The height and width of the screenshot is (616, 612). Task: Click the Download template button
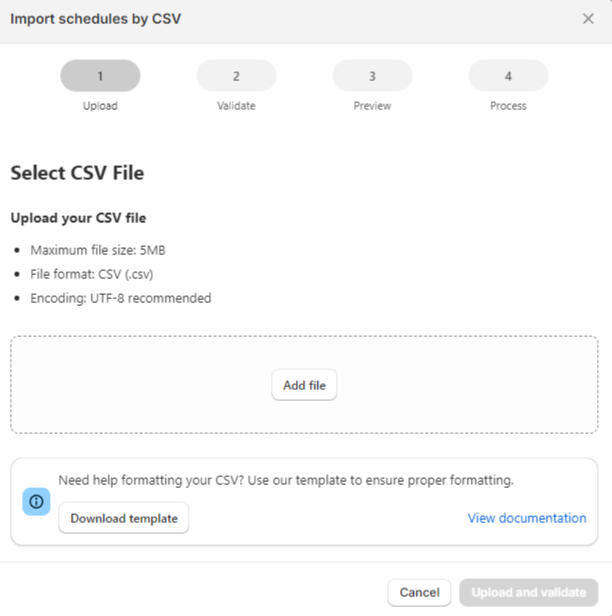(124, 518)
